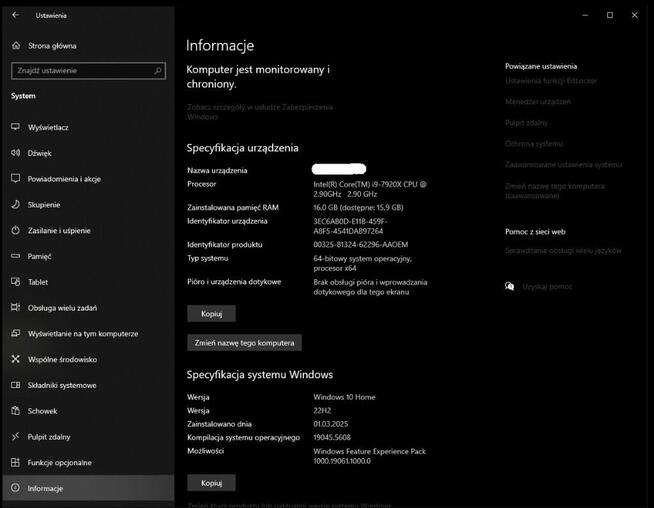Click Komputer jest monitorowany i chroniony text

[x=258, y=77]
